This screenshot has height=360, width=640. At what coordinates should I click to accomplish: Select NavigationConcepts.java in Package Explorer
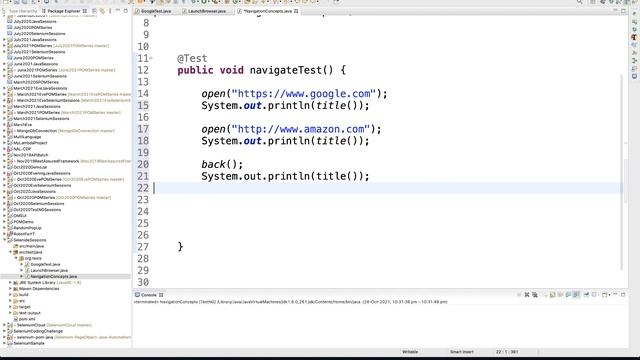tap(53, 276)
